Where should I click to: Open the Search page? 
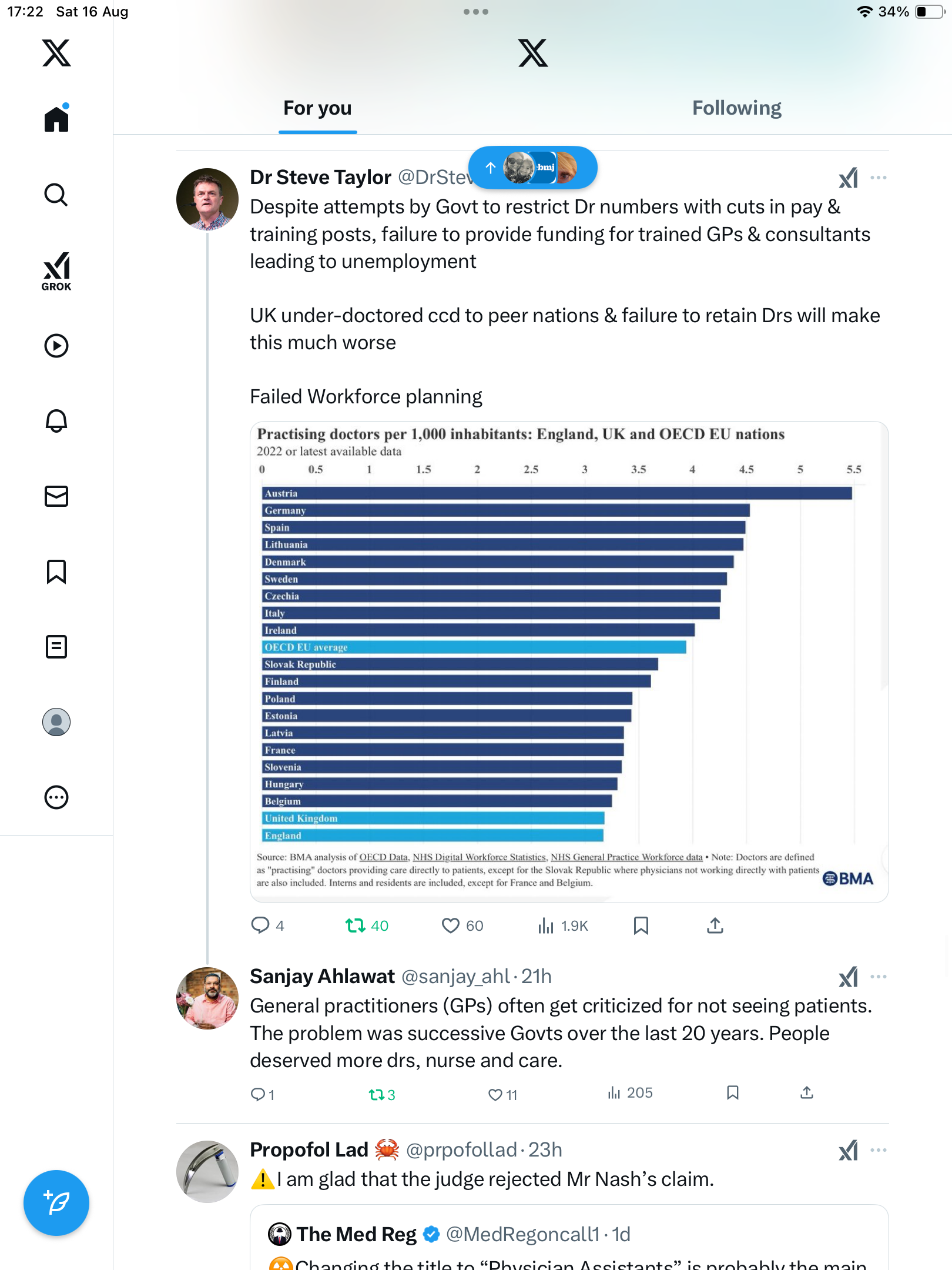coord(56,195)
